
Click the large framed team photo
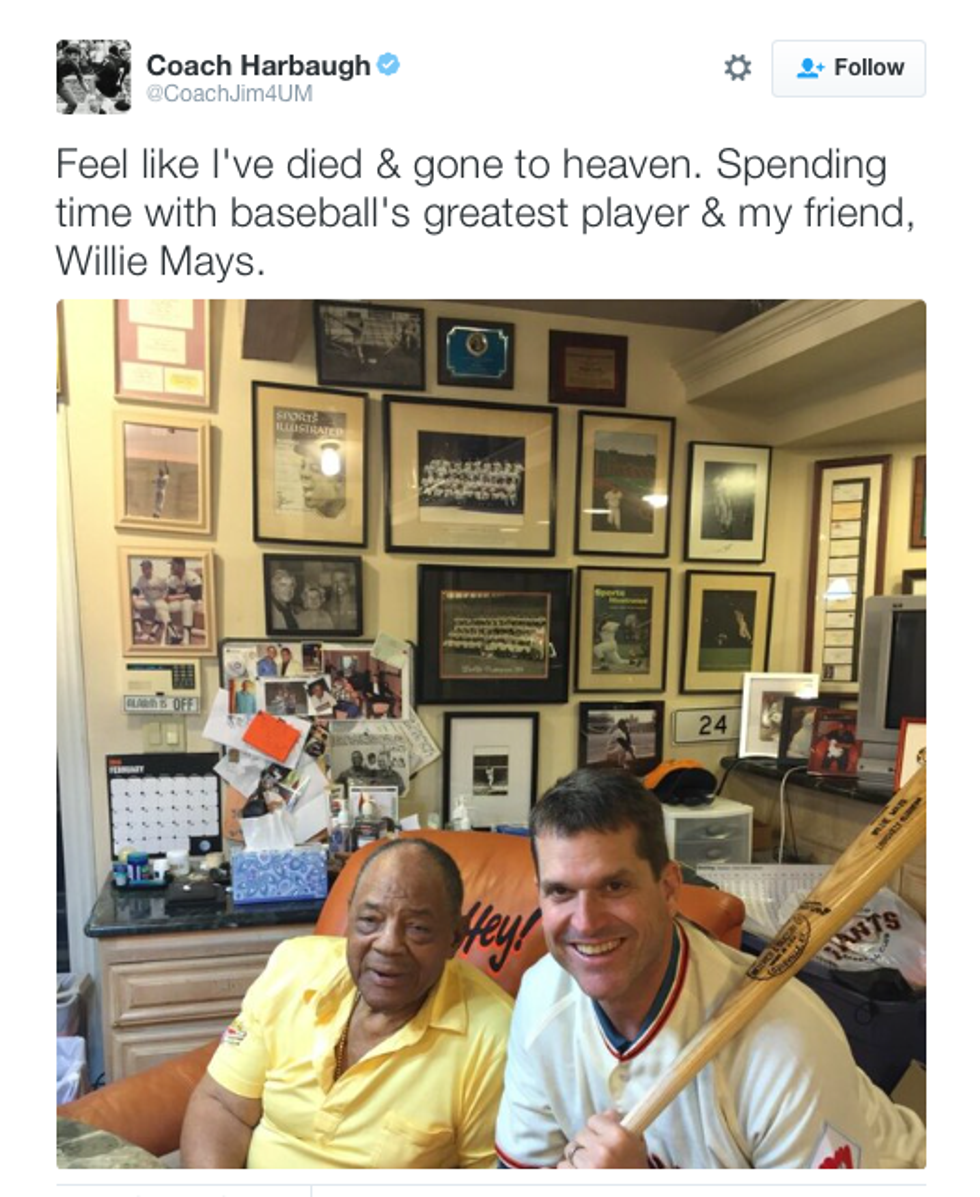pyautogui.click(x=470, y=475)
